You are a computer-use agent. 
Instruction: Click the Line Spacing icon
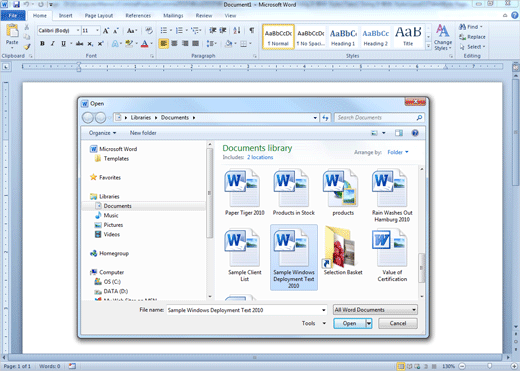(211, 44)
